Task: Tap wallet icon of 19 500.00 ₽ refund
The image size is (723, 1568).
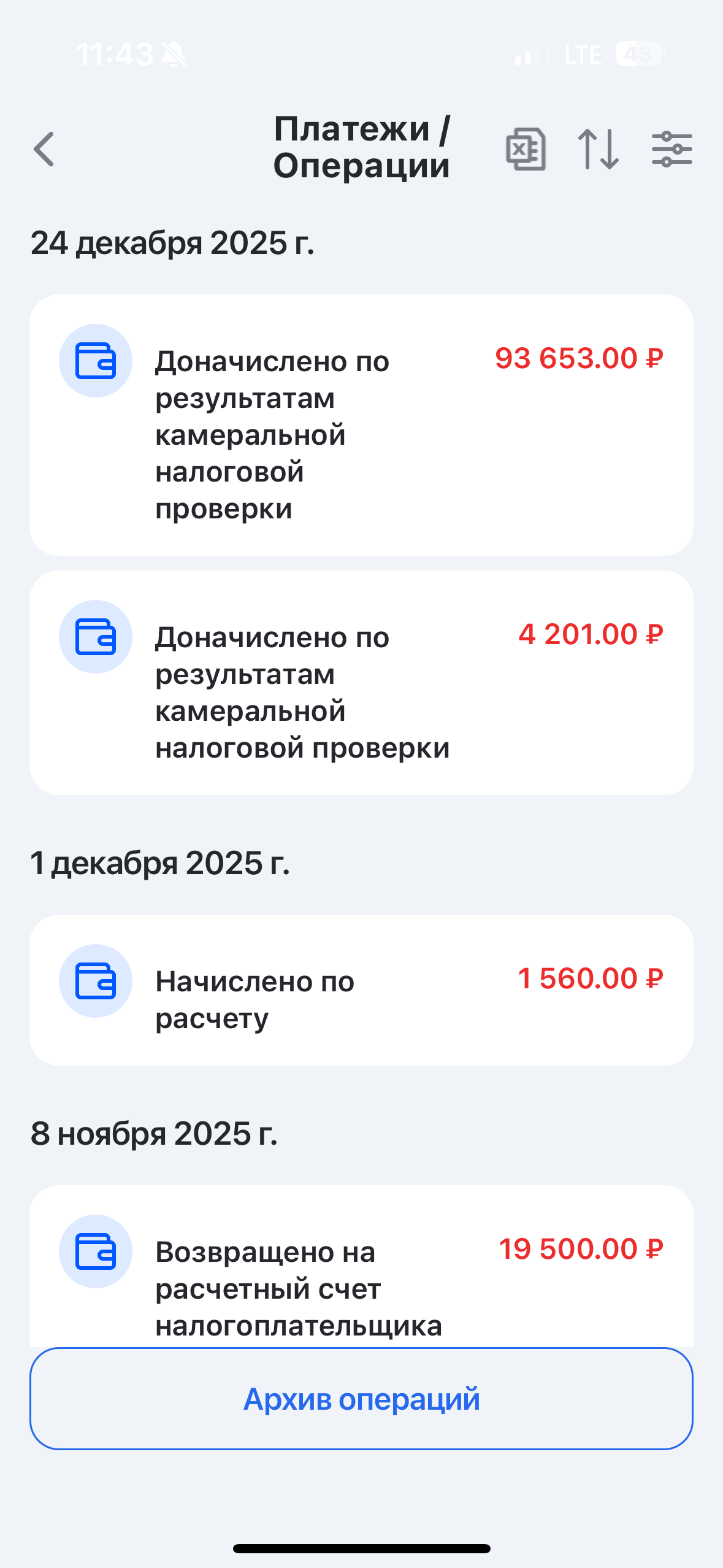Action: click(x=96, y=1251)
